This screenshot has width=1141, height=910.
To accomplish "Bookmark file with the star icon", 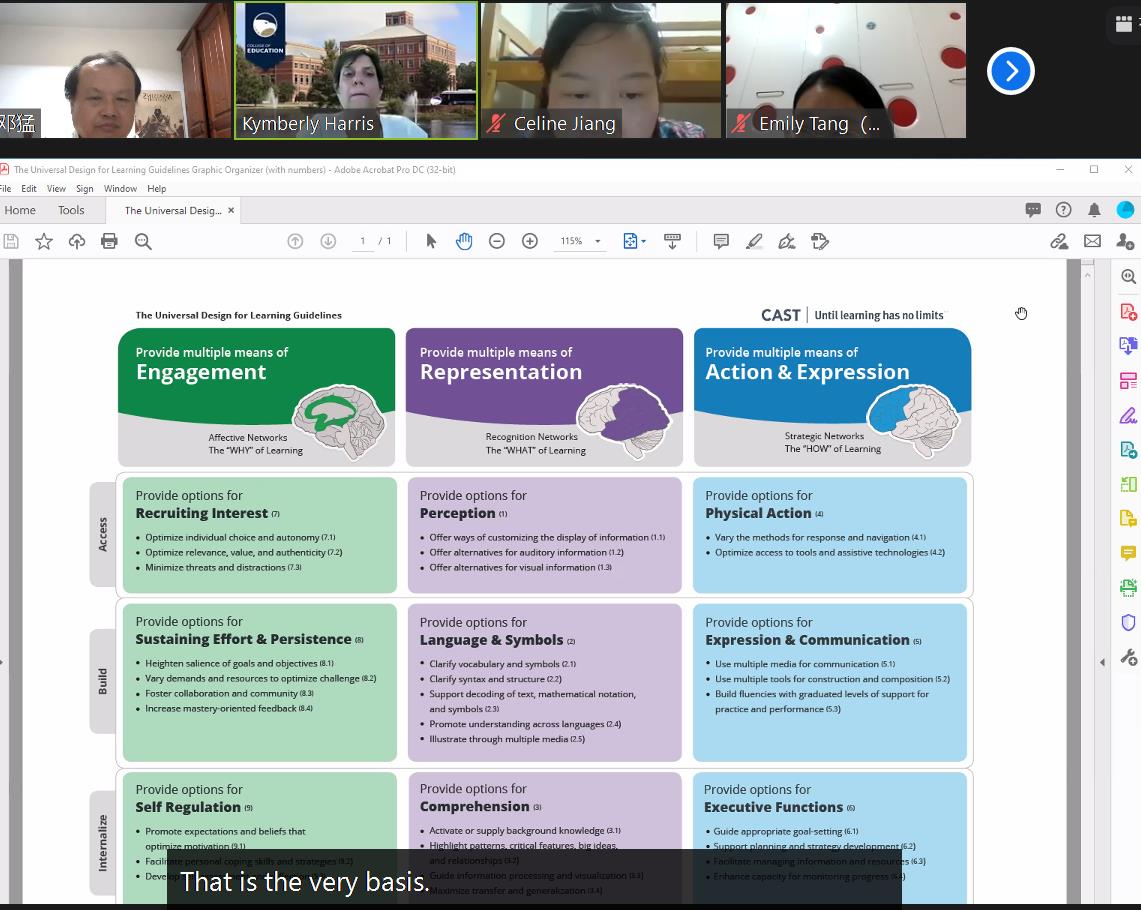I will pyautogui.click(x=44, y=241).
